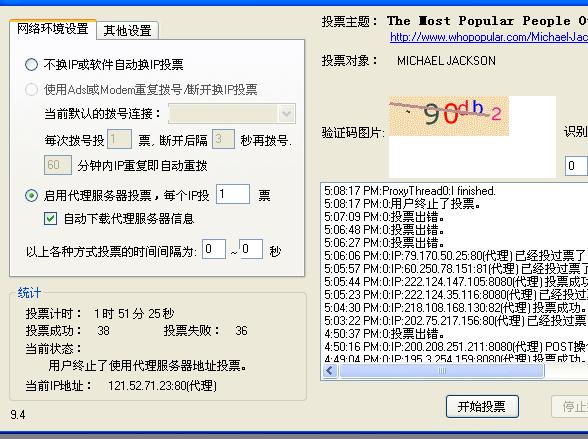588x439 pixels.
Task: Open the whopopular.com Michael Jackson link
Action: 489,37
